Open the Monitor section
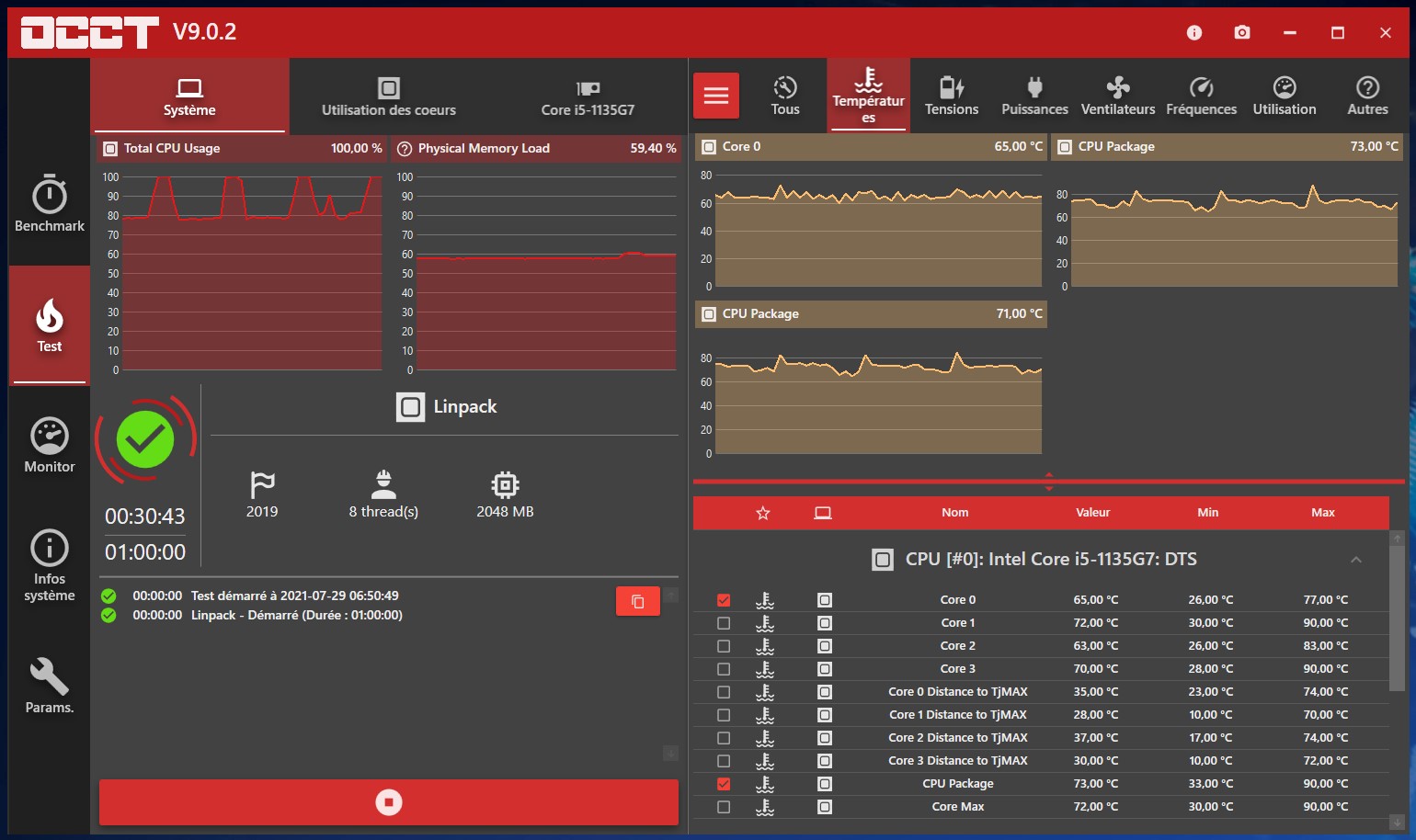 tap(50, 446)
